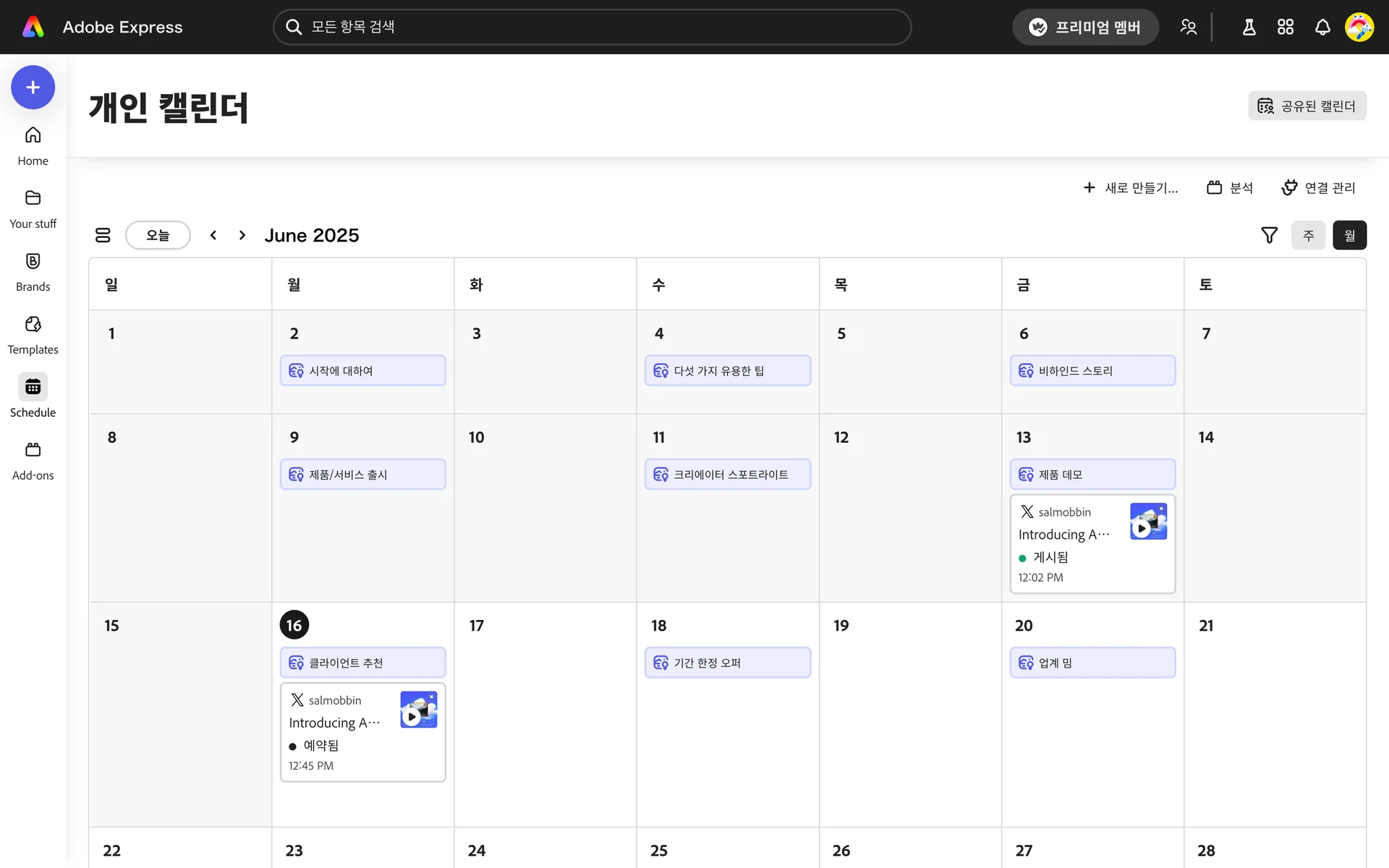Switch to month view (월)

pyautogui.click(x=1349, y=235)
